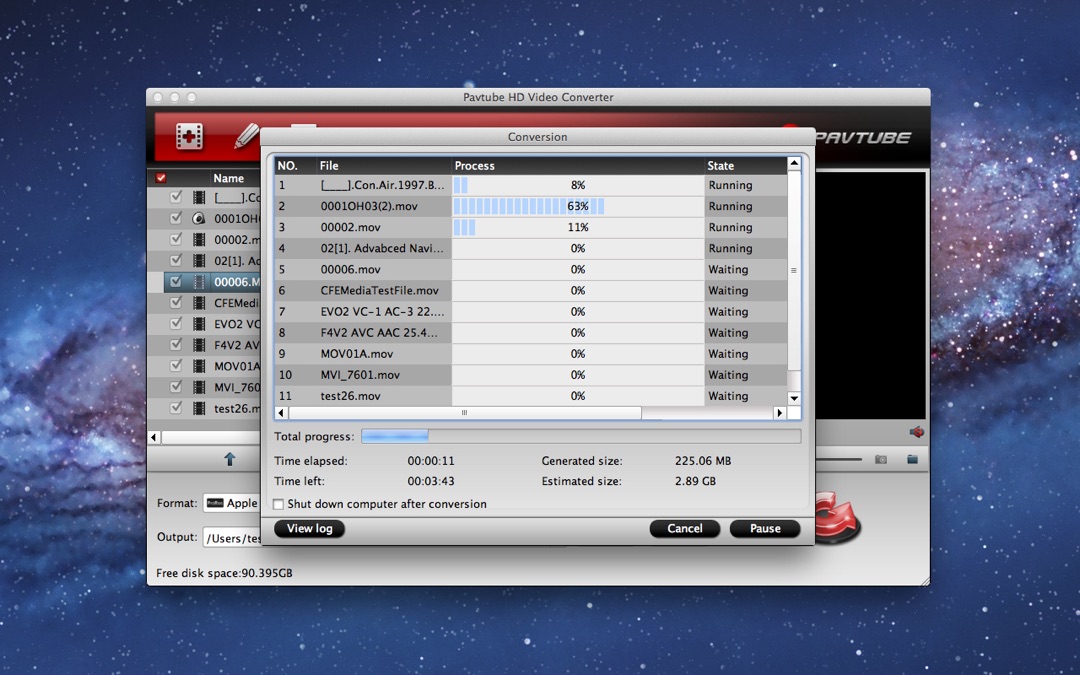The image size is (1080, 675).
Task: Click the Output path field
Action: (x=231, y=538)
